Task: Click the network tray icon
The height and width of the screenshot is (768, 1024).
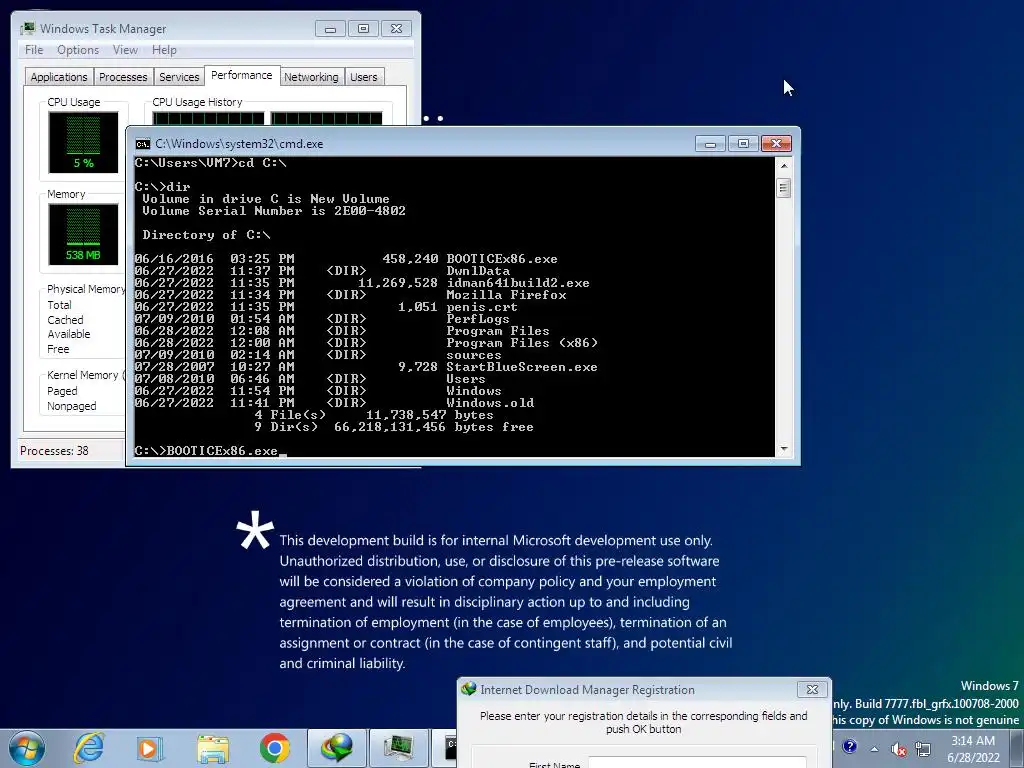Action: coord(923,748)
